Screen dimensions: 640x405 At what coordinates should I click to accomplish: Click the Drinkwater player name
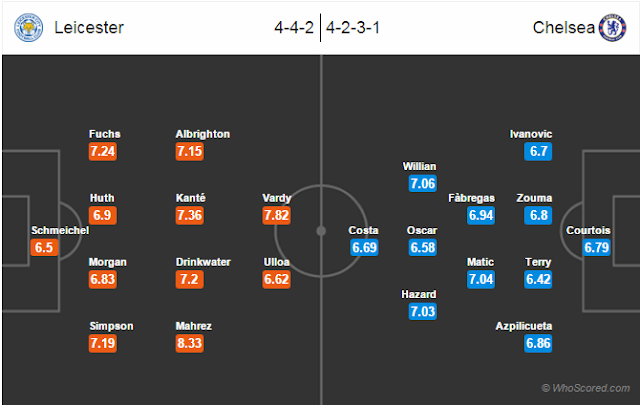pos(203,262)
